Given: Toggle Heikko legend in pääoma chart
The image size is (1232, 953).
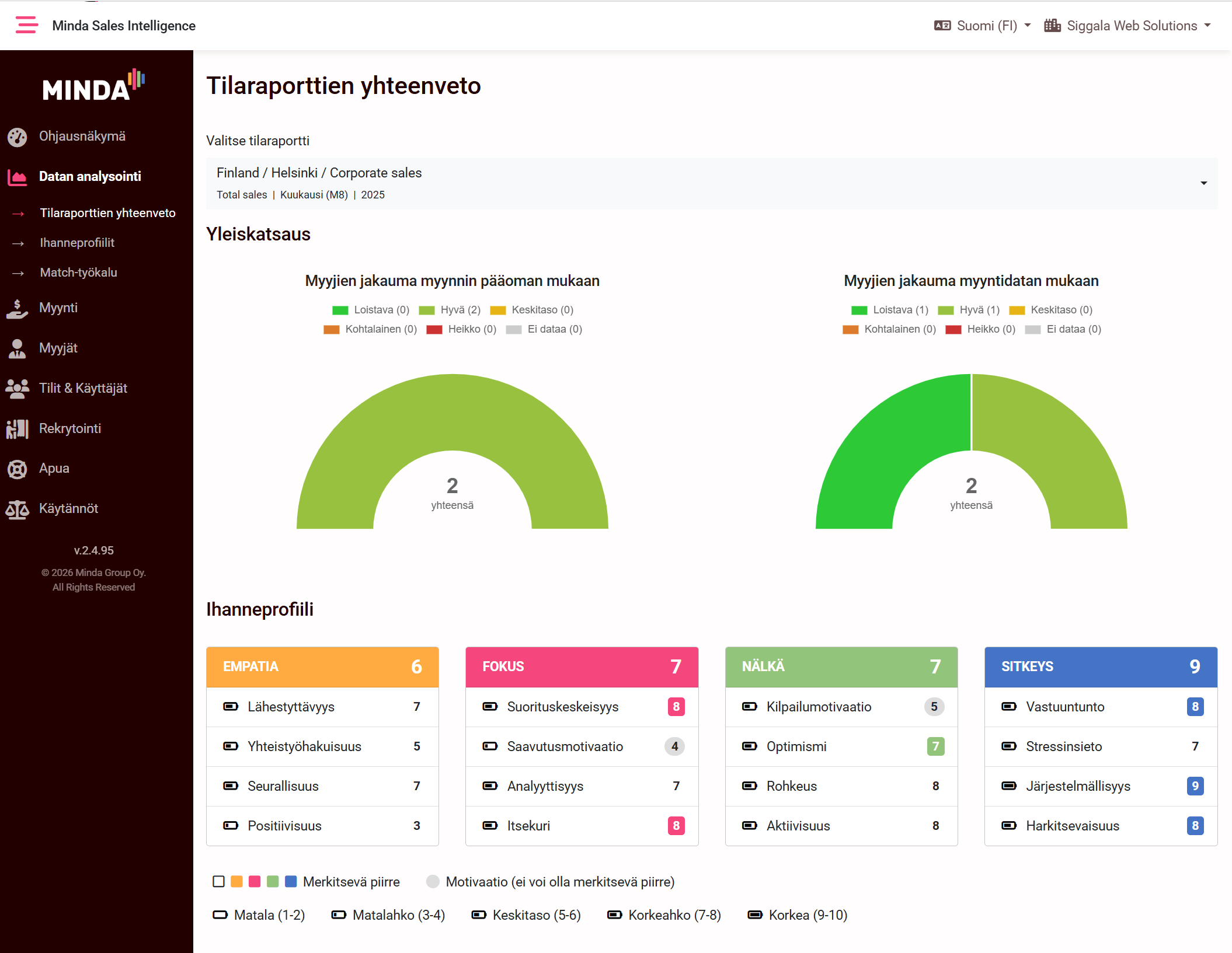Looking at the screenshot, I should click(x=461, y=329).
